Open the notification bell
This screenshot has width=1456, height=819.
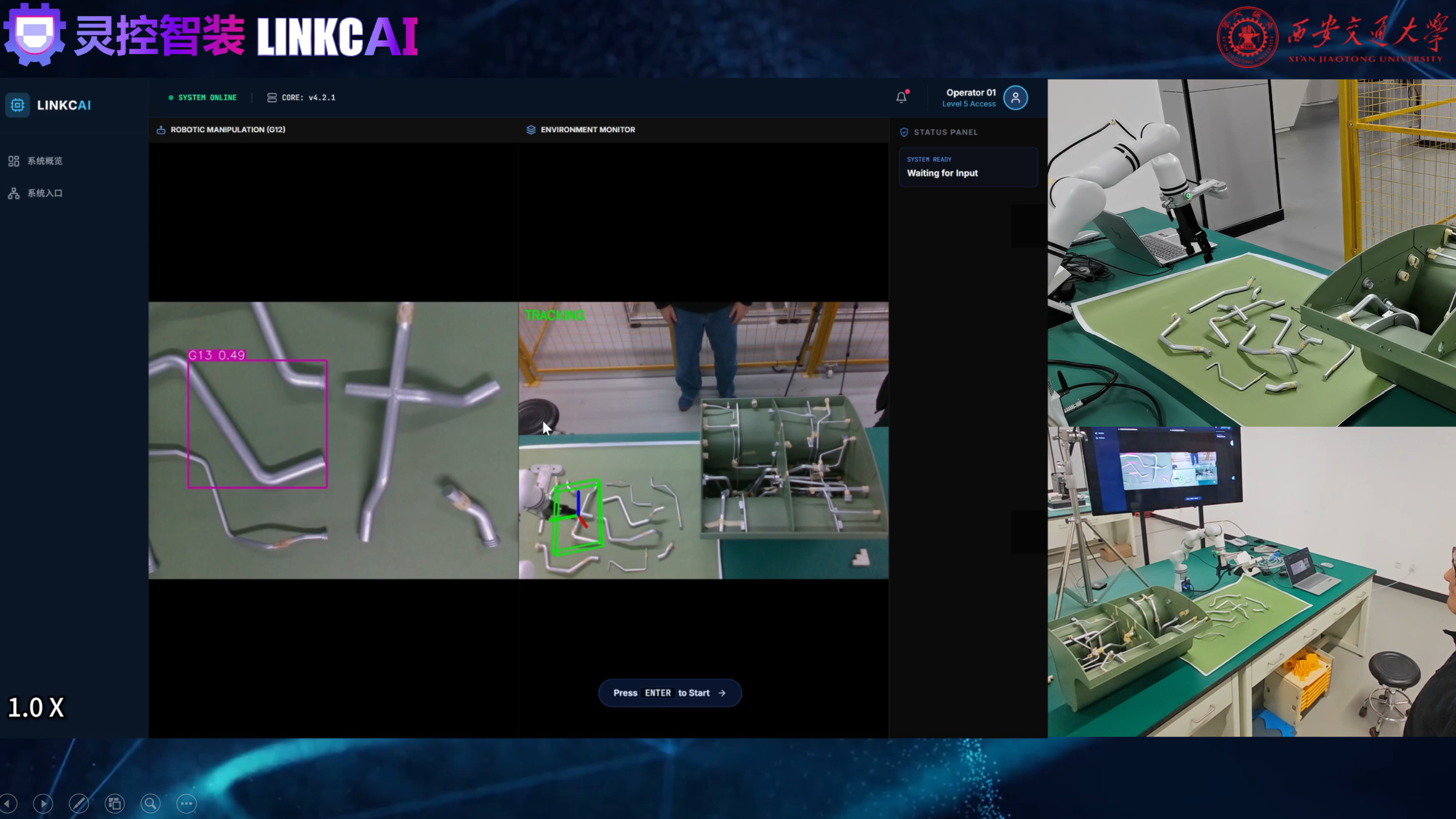tap(902, 97)
